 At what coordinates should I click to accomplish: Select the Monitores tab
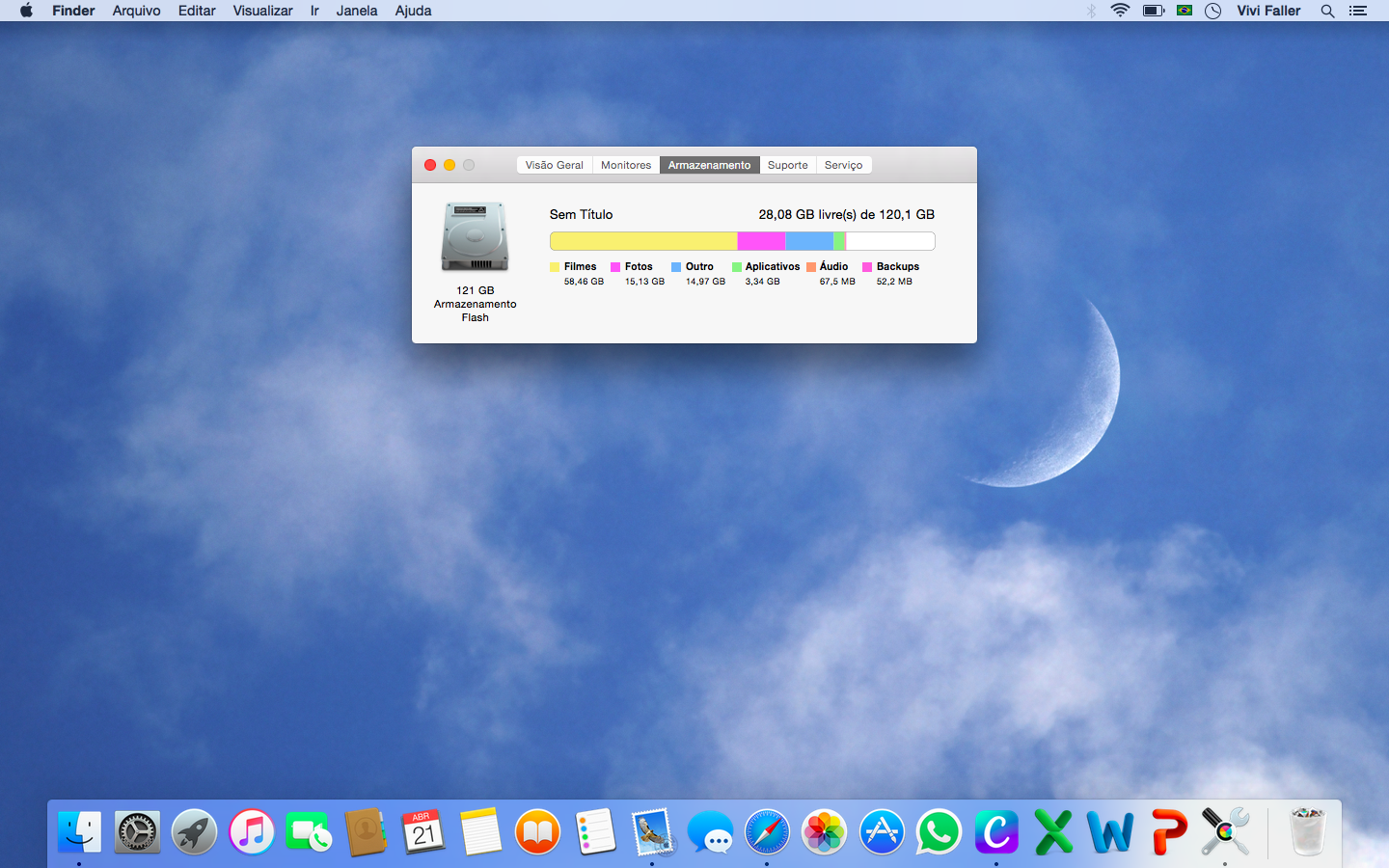tap(626, 165)
